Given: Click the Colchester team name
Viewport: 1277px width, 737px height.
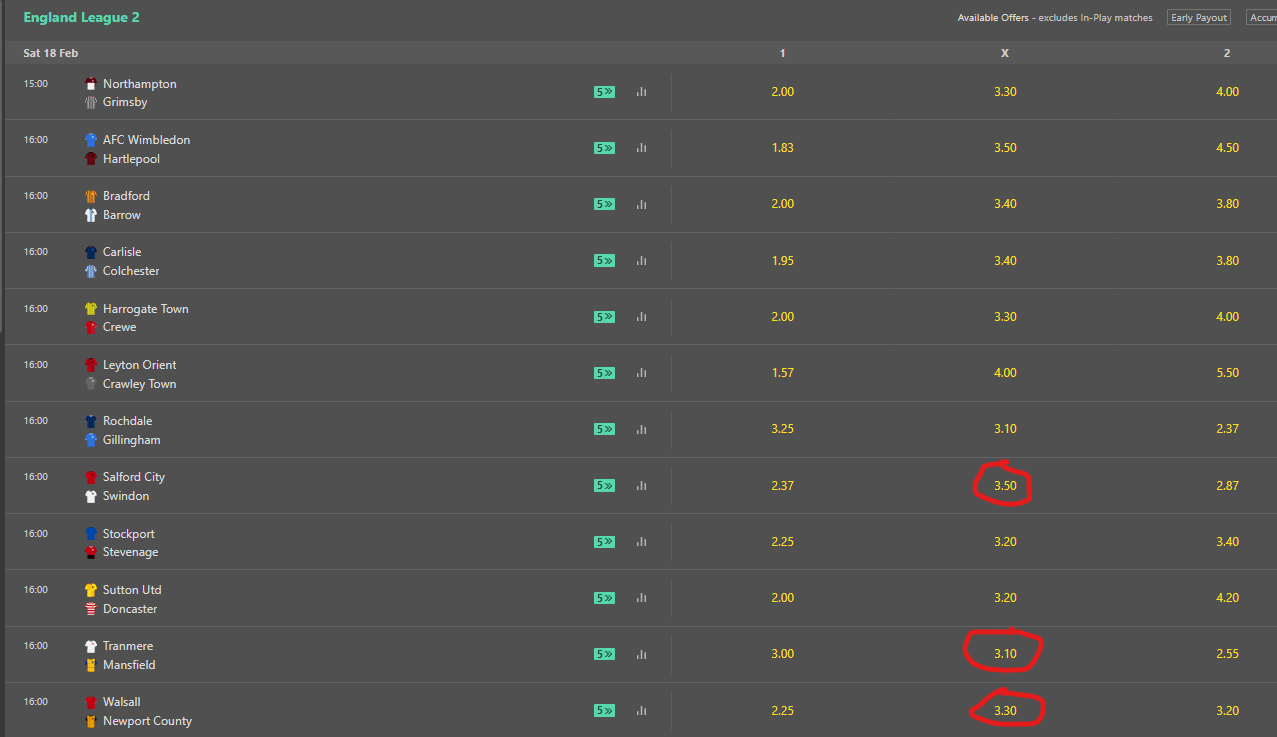Looking at the screenshot, I should click(x=131, y=271).
